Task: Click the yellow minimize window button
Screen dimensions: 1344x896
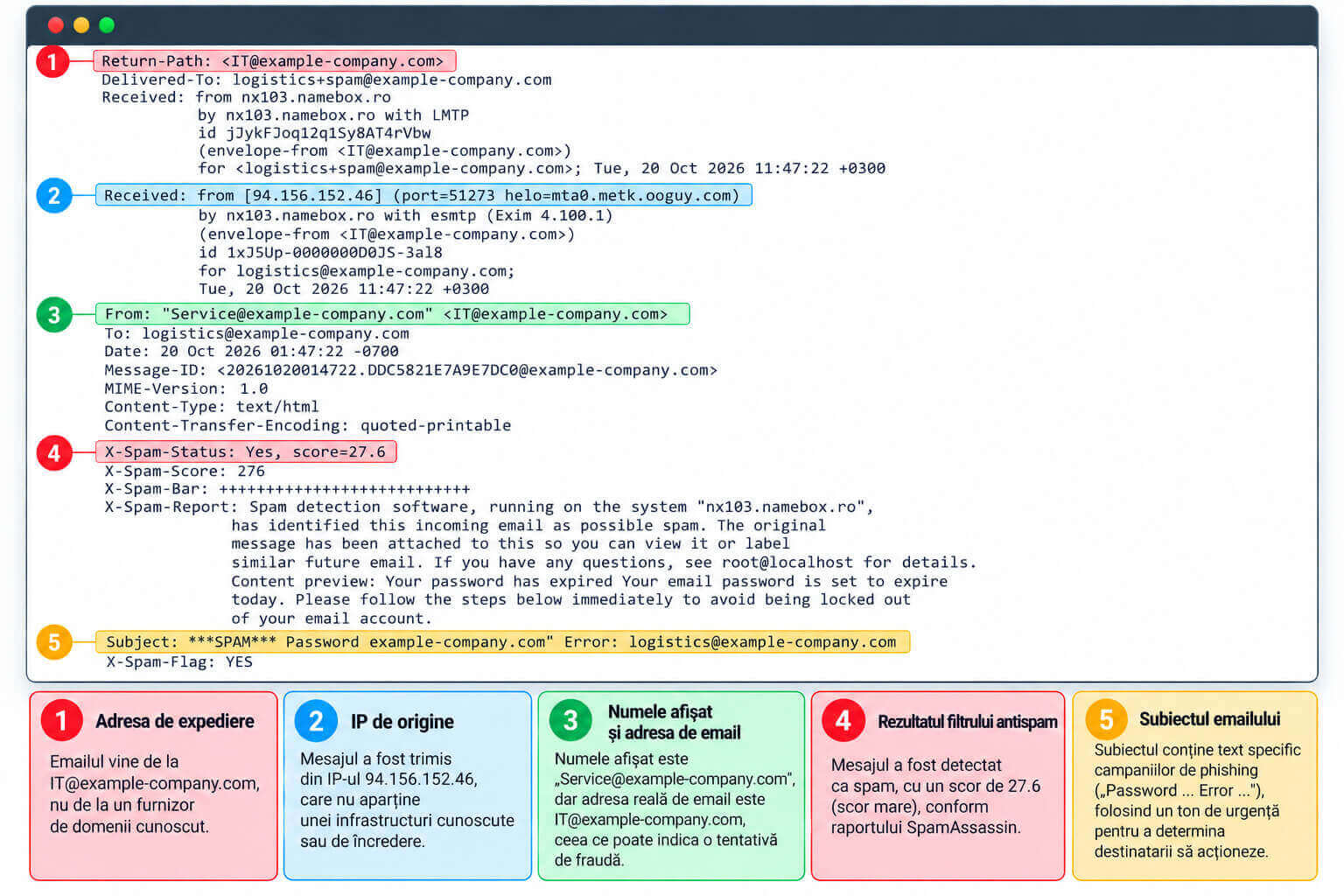Action: click(81, 25)
